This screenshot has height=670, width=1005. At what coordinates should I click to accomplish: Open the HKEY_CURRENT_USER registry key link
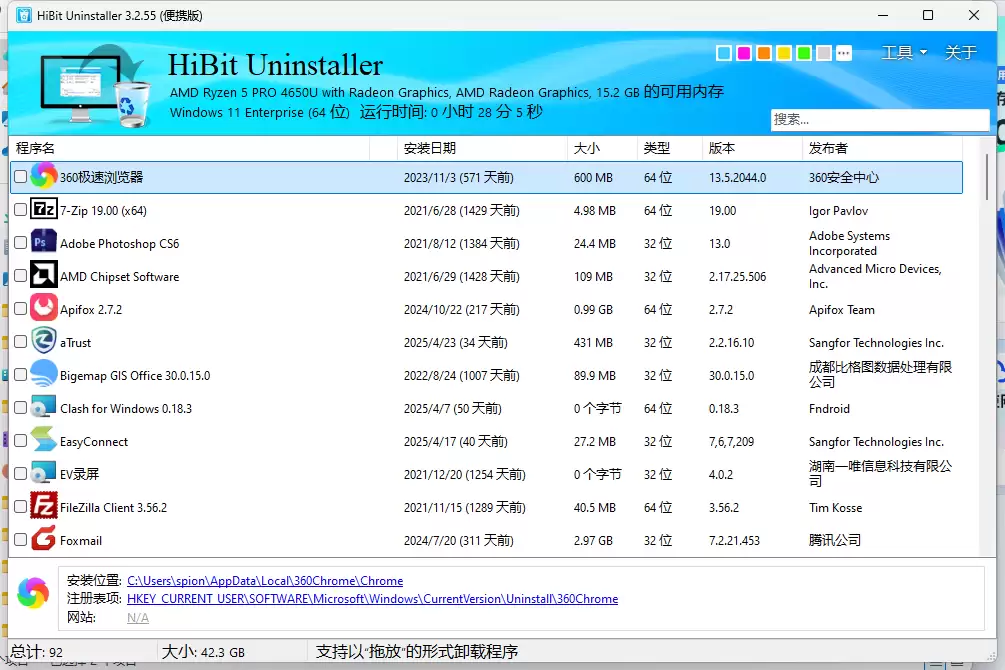(x=372, y=598)
